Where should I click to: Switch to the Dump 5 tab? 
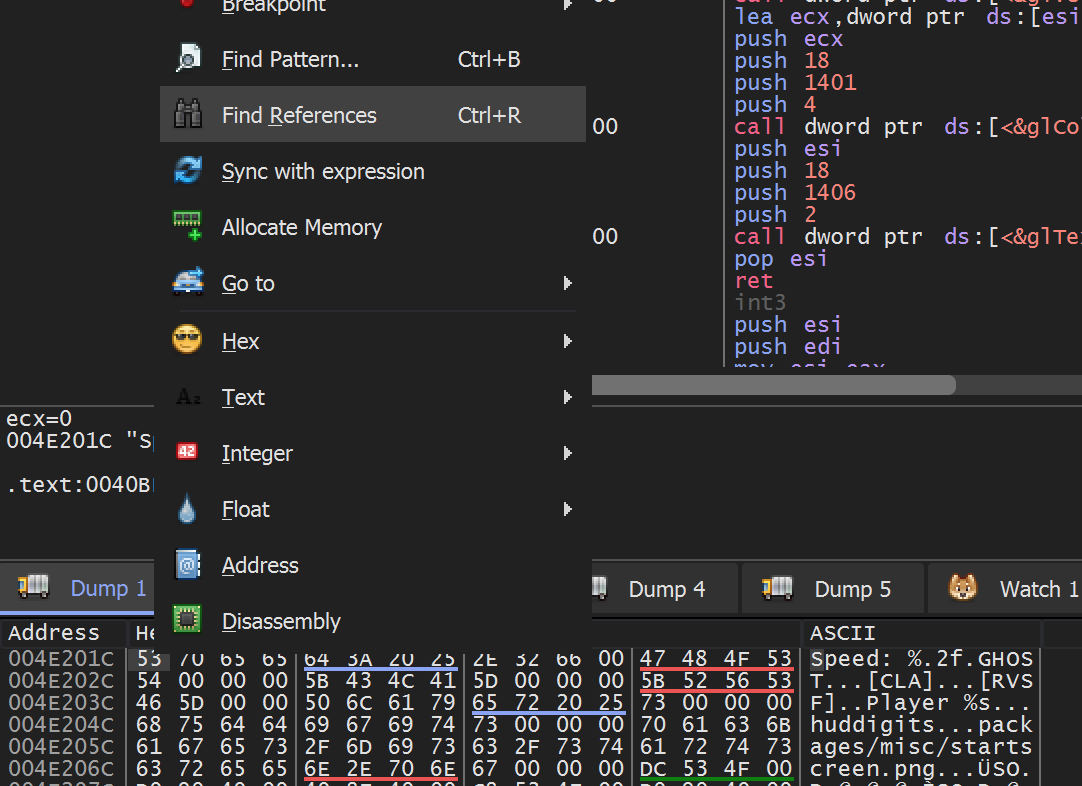[x=833, y=589]
